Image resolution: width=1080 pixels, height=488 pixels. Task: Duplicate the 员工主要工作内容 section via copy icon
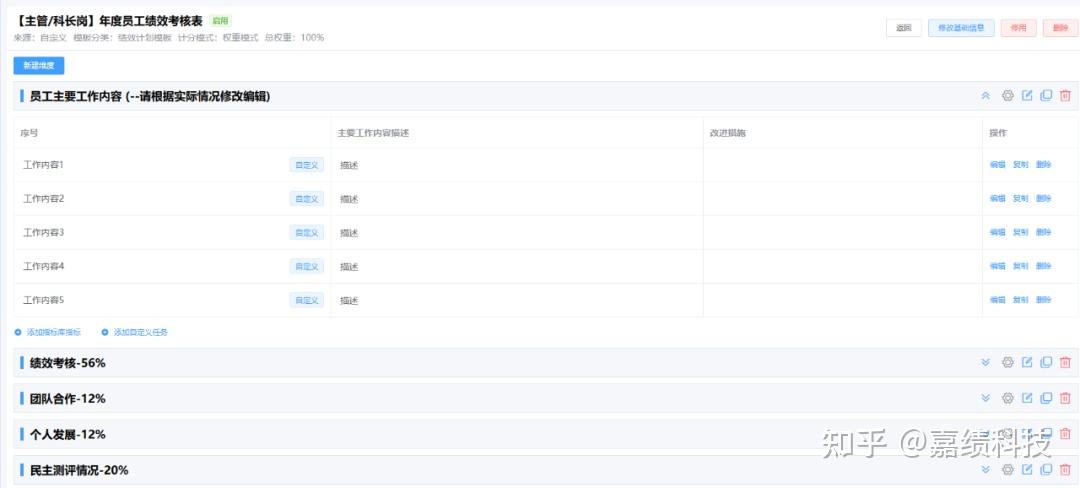point(1046,96)
